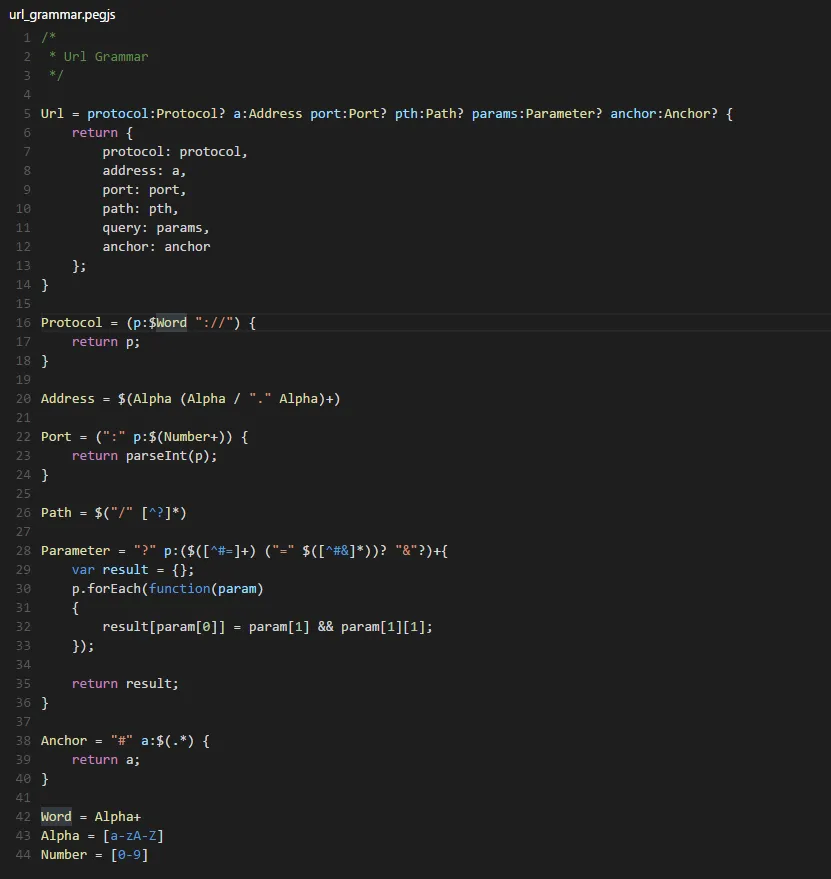Click the Url Grammar comment on line 2

click(x=97, y=56)
